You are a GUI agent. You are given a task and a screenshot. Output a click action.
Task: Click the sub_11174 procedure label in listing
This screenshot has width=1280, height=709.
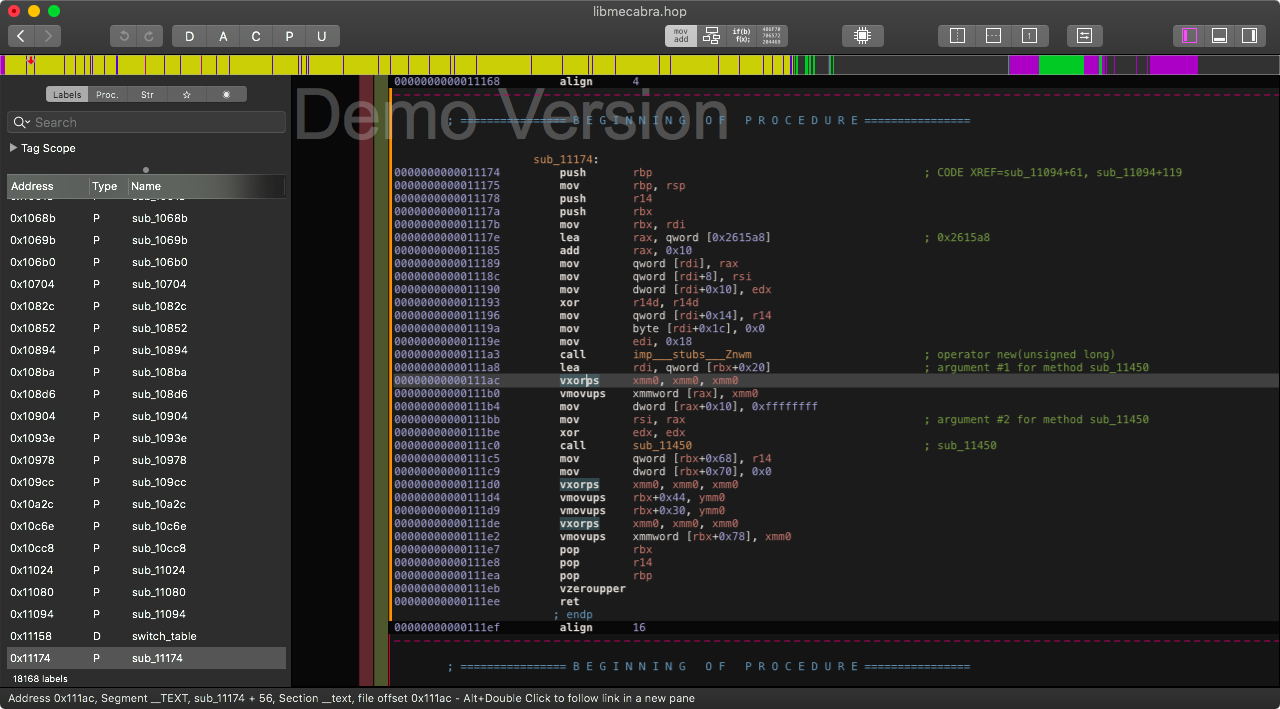pyautogui.click(x=566, y=160)
